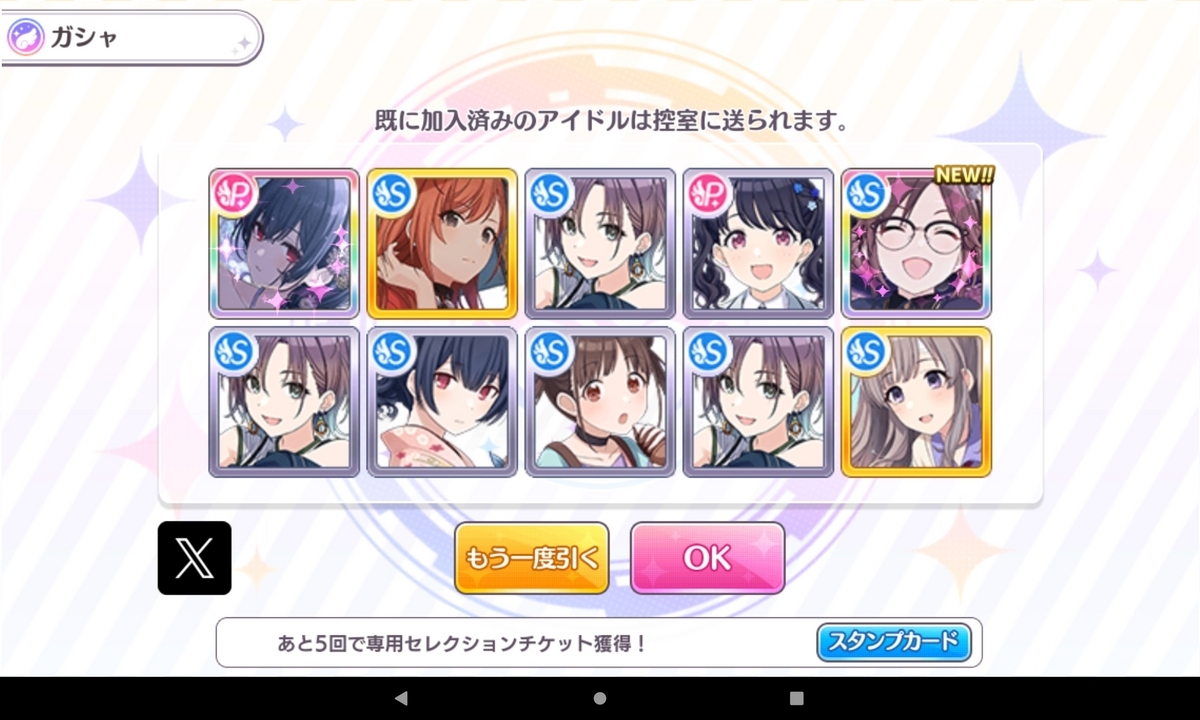This screenshot has width=1200, height=720.
Task: Tap the Android back navigation triangle
Action: point(401,698)
